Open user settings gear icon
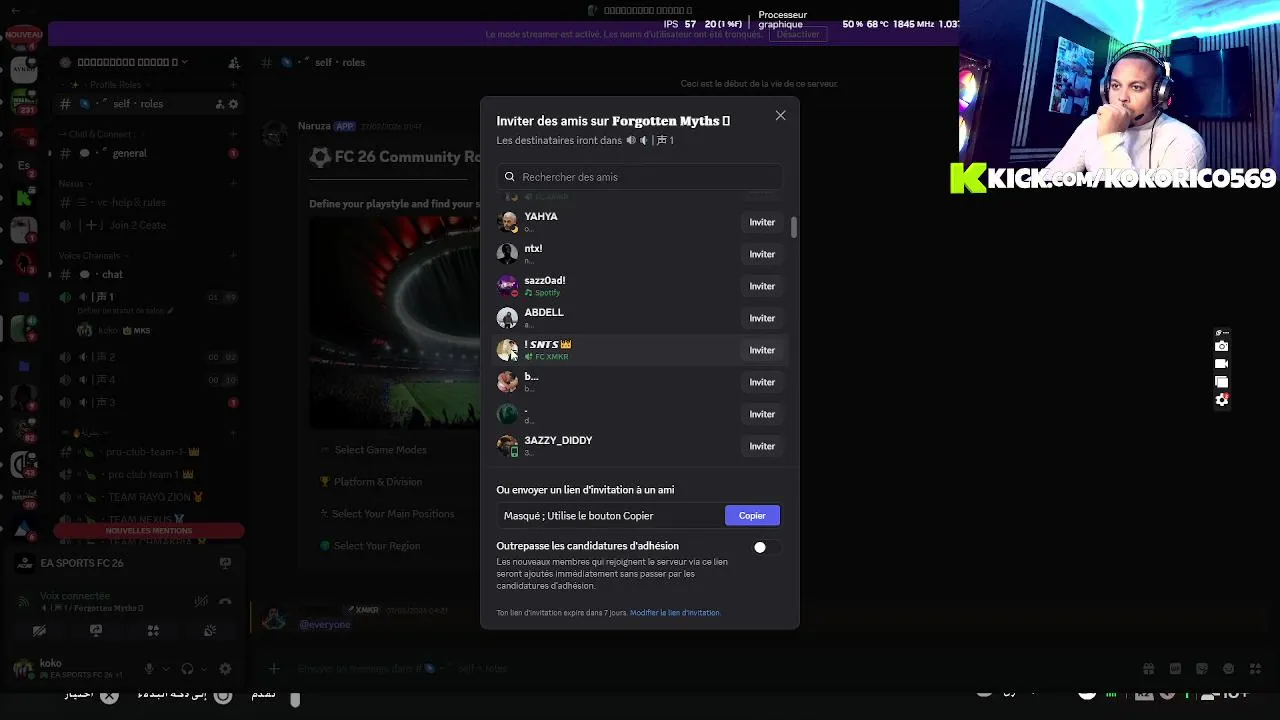Screen dimensions: 1280x720 coord(225,669)
